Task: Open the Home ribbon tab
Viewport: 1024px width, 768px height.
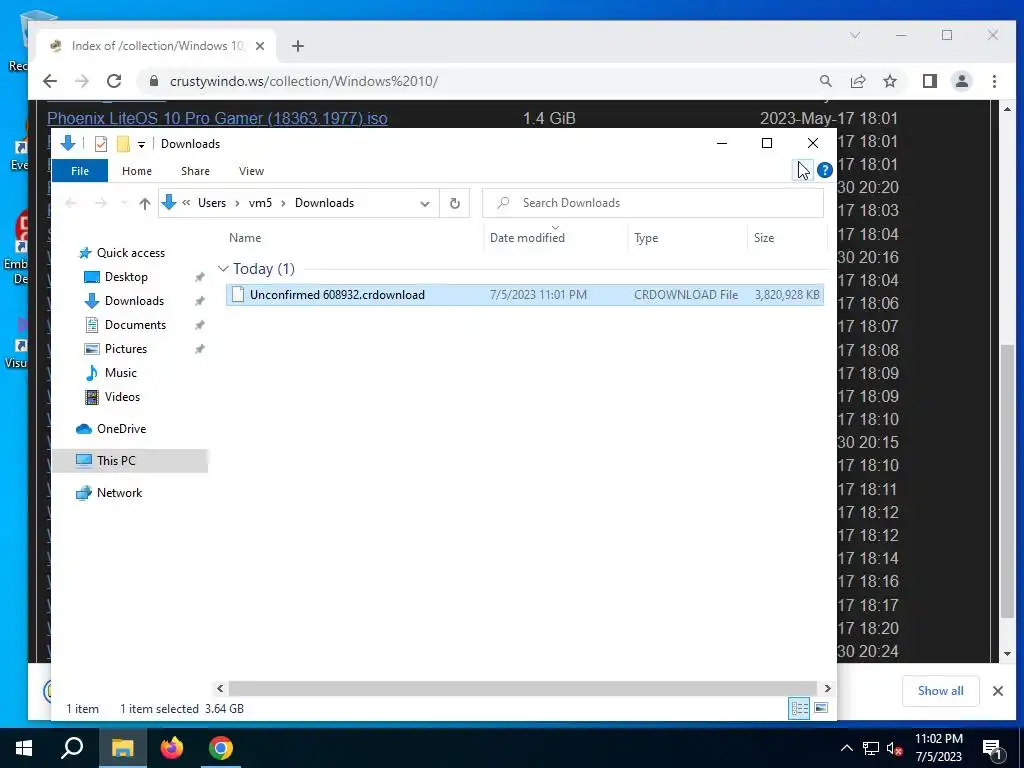Action: tap(136, 171)
